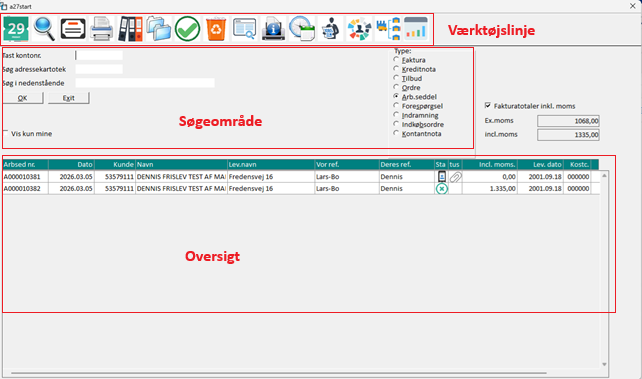The width and height of the screenshot is (642, 379).
Task: Toggle Fakturatotaler inkl. moms checkbox
Action: (x=488, y=106)
